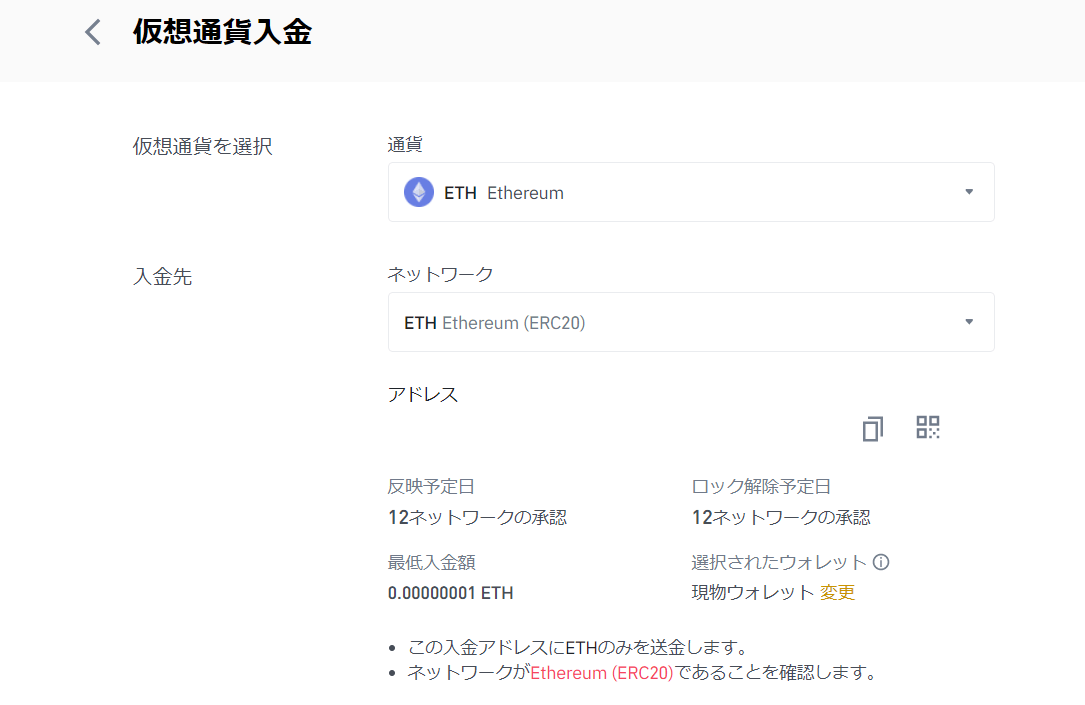The image size is (1085, 705).
Task: Click the 仮想通貨を選択 section label
Action: click(x=203, y=146)
